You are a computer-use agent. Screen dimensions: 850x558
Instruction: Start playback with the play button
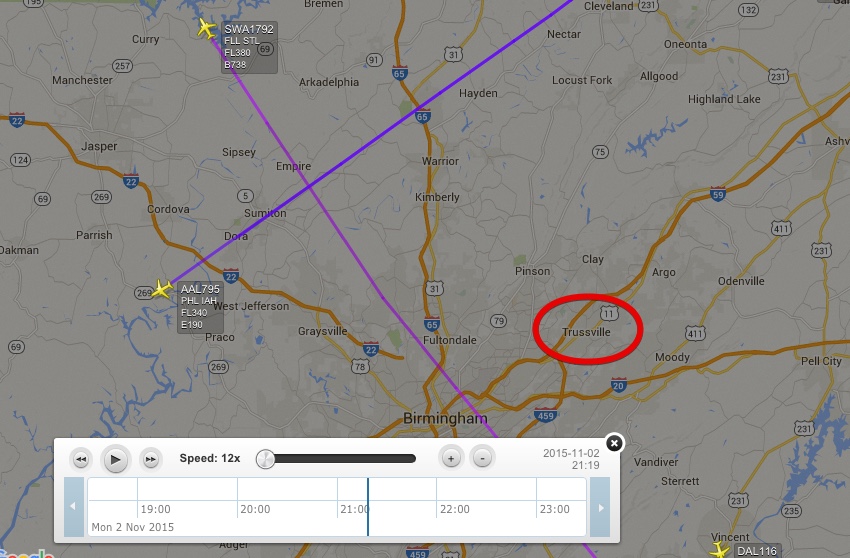pyautogui.click(x=115, y=459)
